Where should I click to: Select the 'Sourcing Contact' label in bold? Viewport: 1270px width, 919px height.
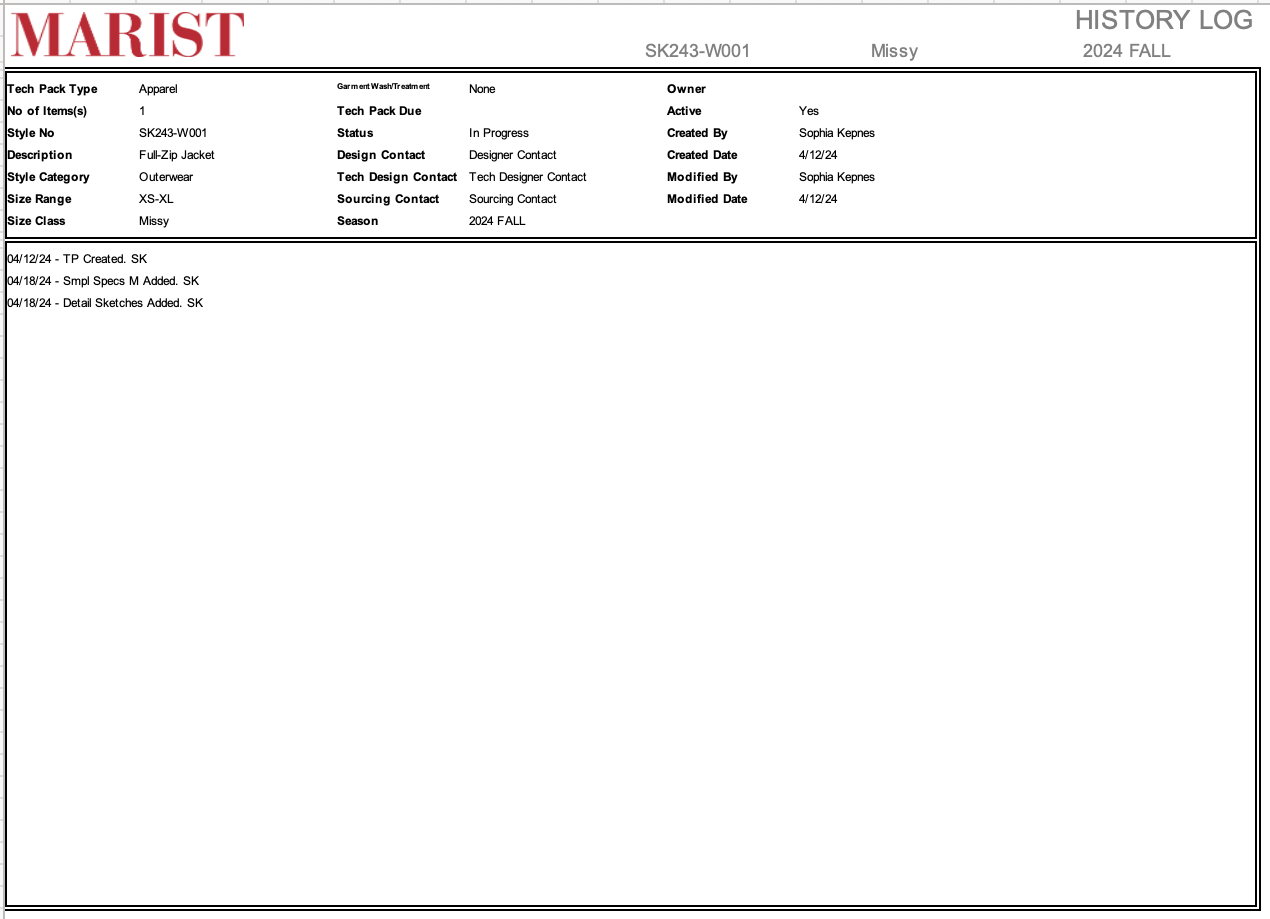click(x=388, y=199)
